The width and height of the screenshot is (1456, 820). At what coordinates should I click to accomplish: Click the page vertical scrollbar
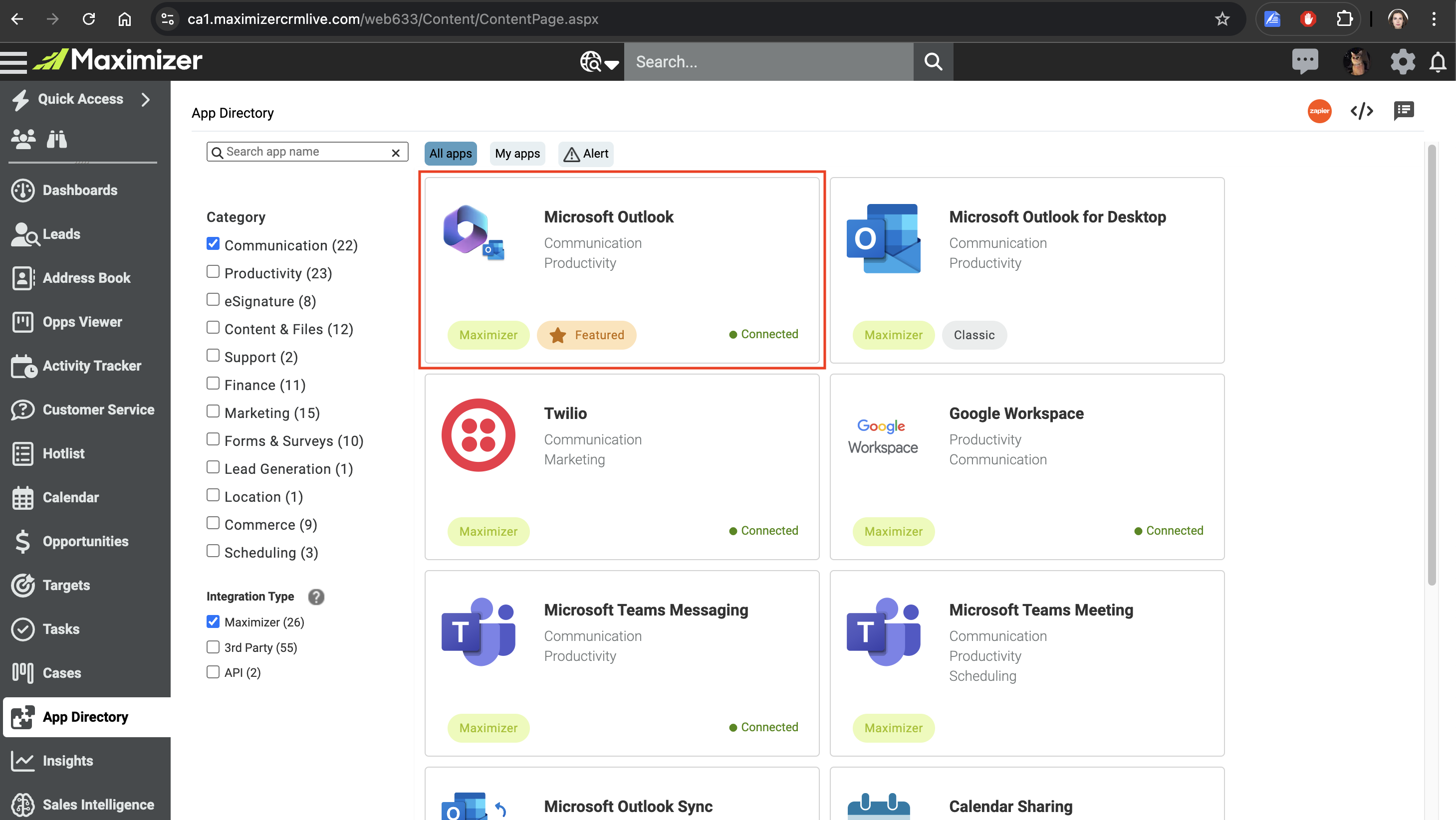click(1432, 366)
